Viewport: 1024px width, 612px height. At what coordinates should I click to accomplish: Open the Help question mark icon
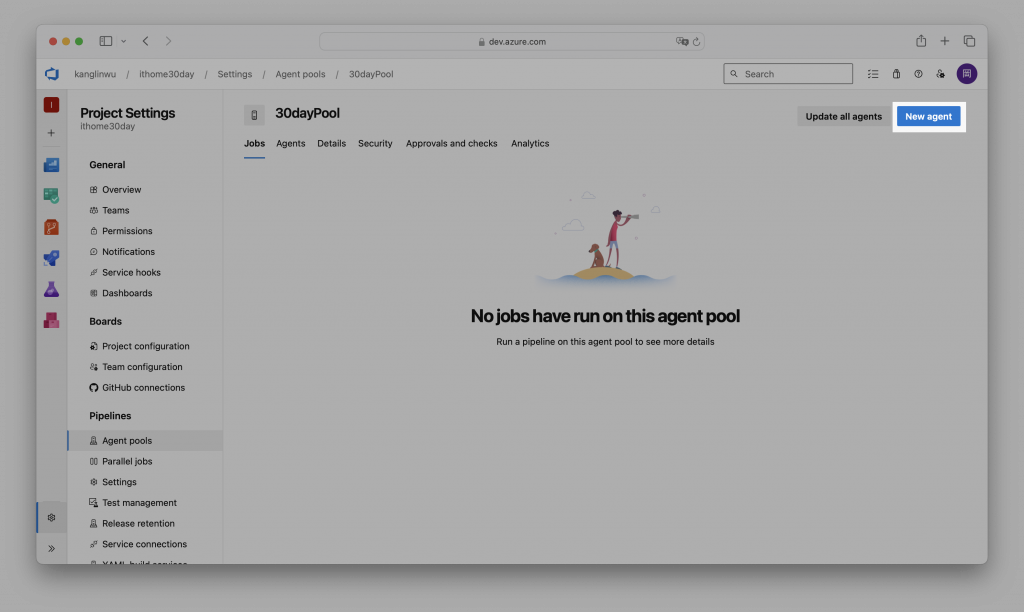pyautogui.click(x=918, y=74)
